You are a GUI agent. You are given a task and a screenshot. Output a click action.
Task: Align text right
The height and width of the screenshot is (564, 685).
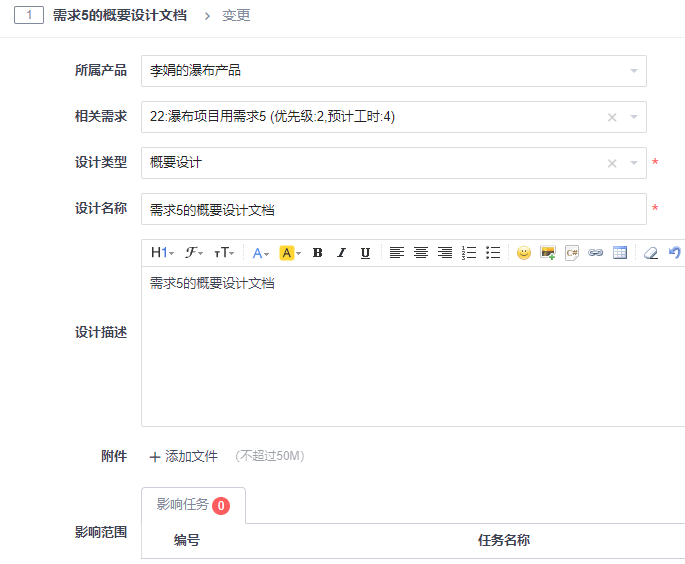pos(445,253)
